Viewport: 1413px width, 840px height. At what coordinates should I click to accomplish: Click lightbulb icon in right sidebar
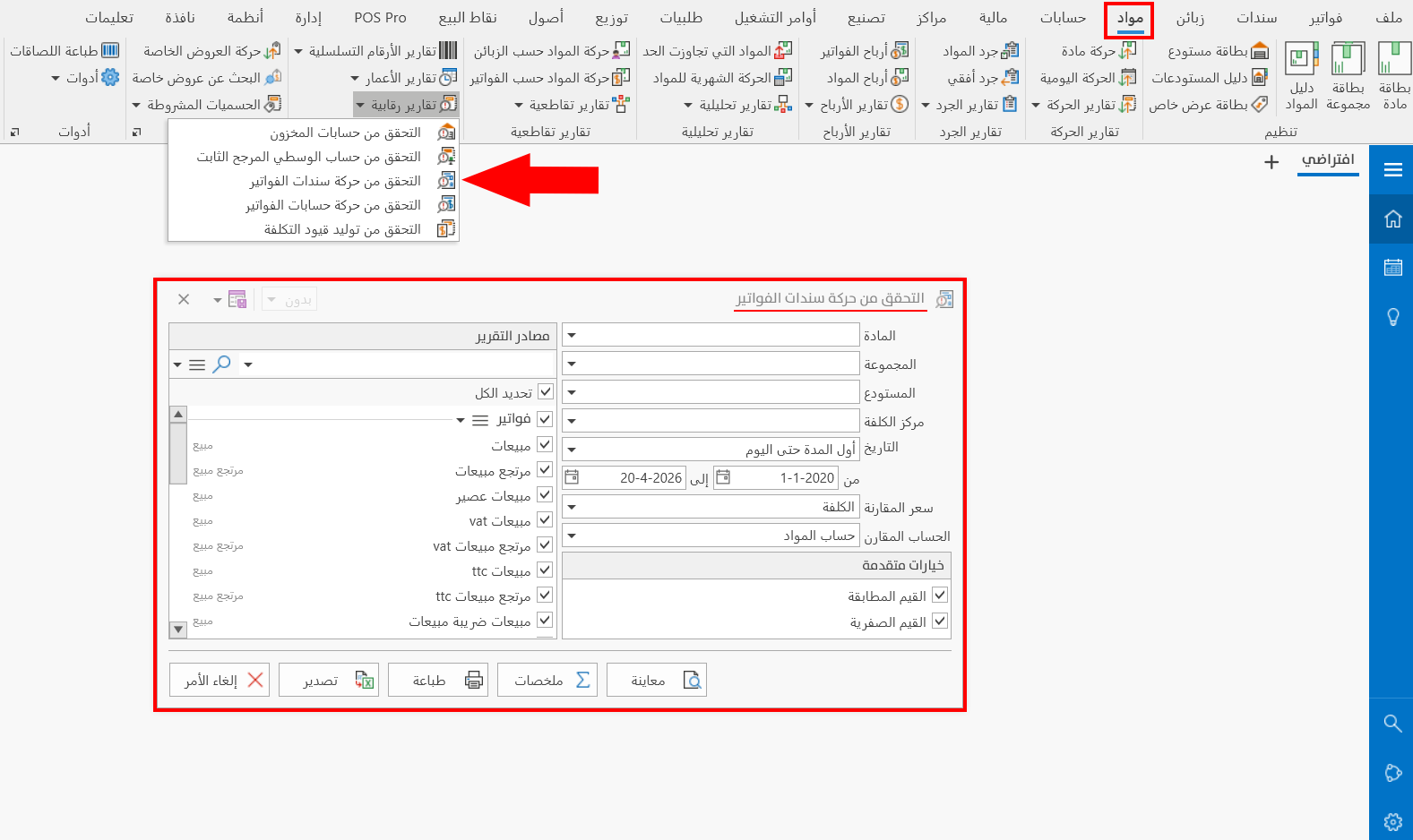[x=1392, y=317]
